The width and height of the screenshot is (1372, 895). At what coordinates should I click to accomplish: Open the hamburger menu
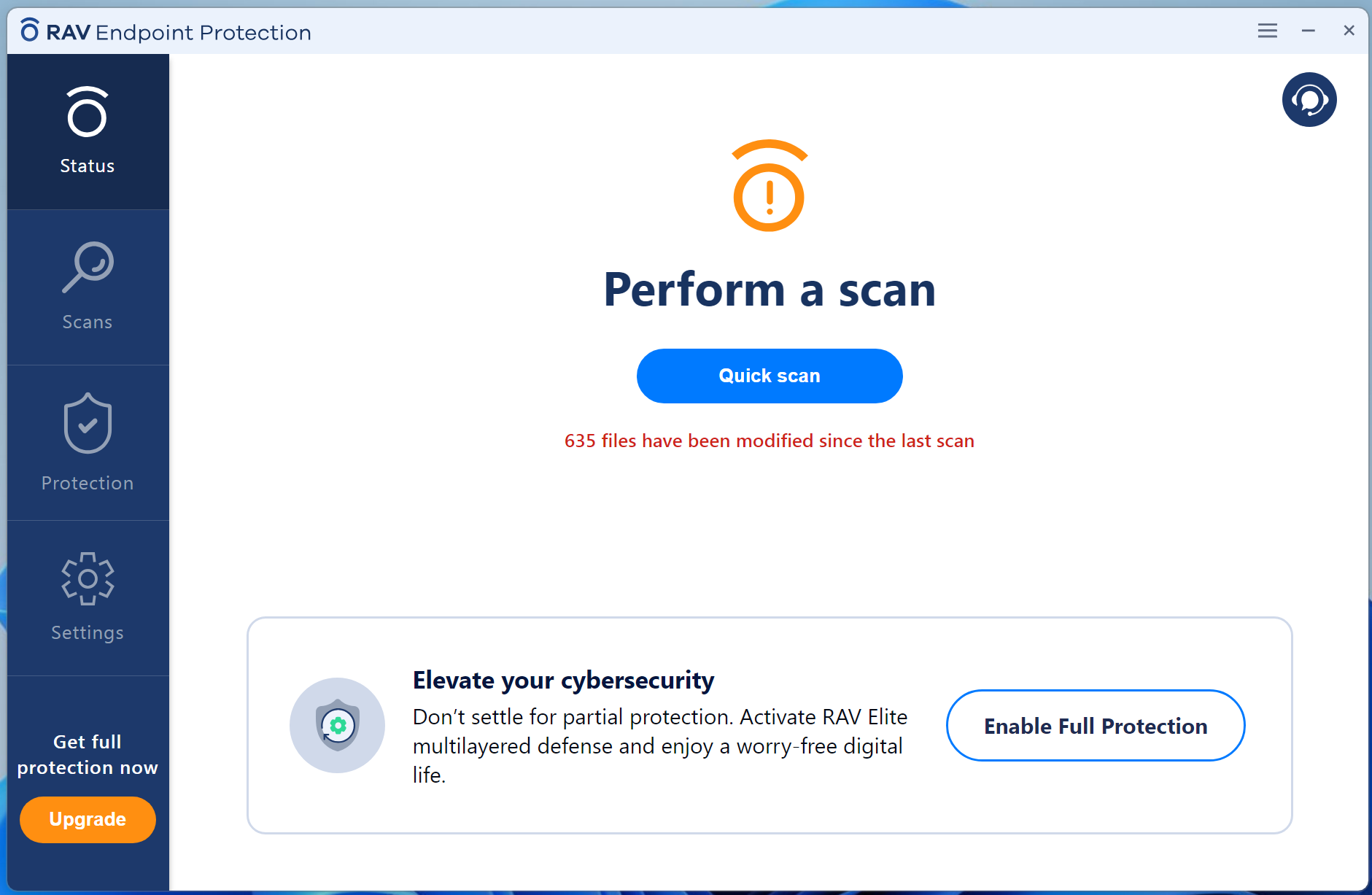coord(1268,31)
